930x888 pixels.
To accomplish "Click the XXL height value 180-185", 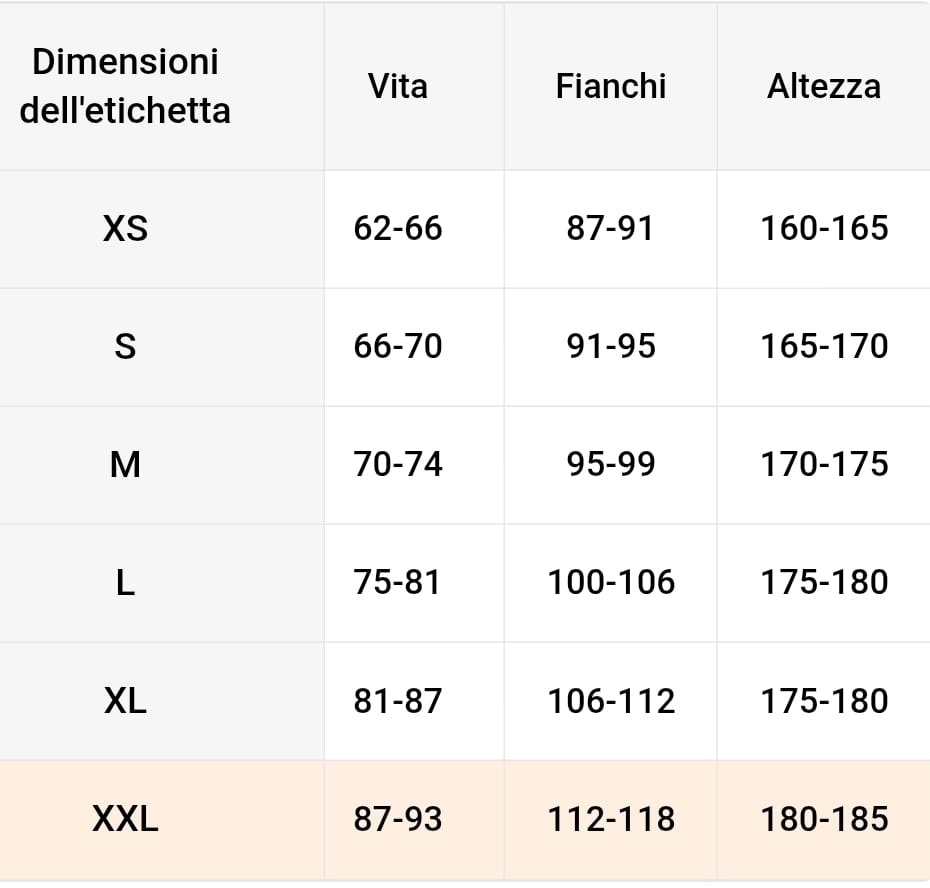I will (824, 820).
